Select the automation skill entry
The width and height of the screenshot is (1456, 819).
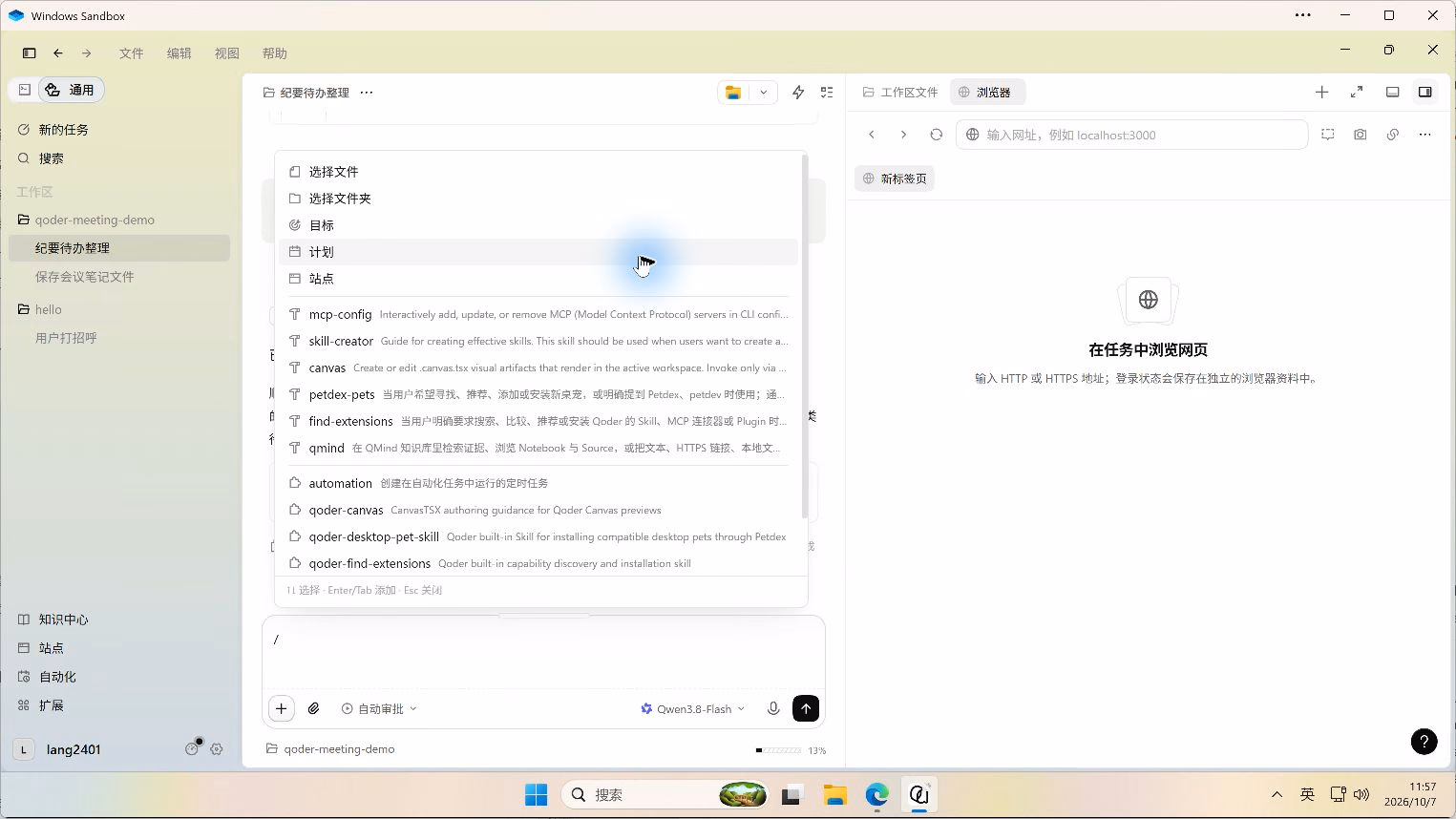click(x=538, y=483)
